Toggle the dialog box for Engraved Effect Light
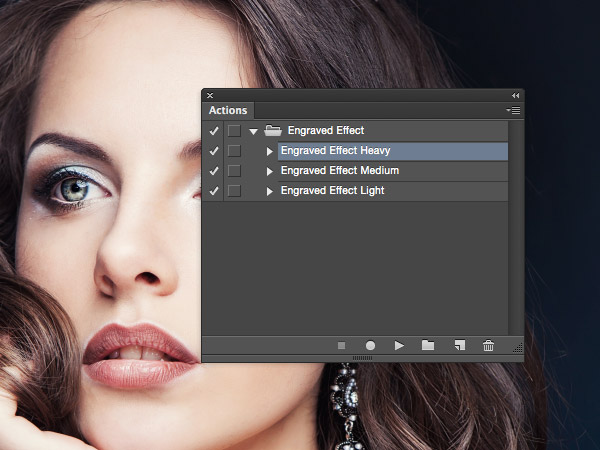The width and height of the screenshot is (600, 450). point(234,191)
